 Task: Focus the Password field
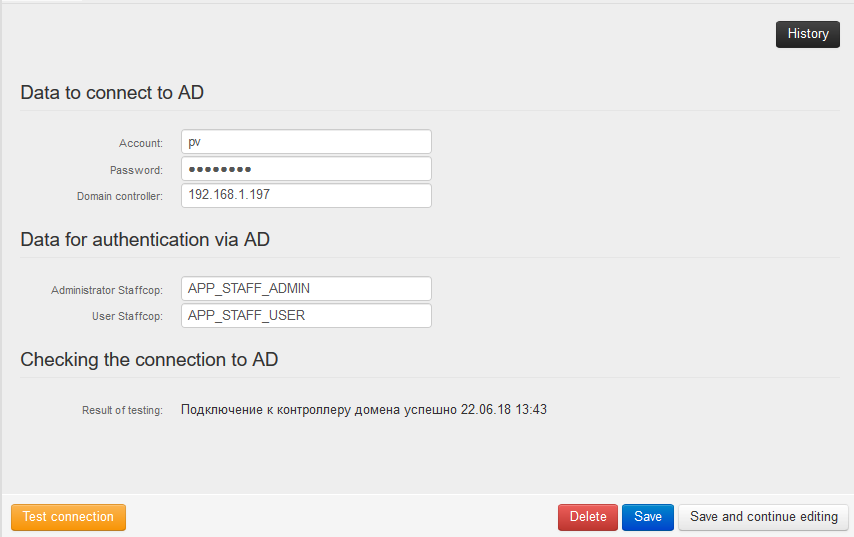click(x=306, y=169)
